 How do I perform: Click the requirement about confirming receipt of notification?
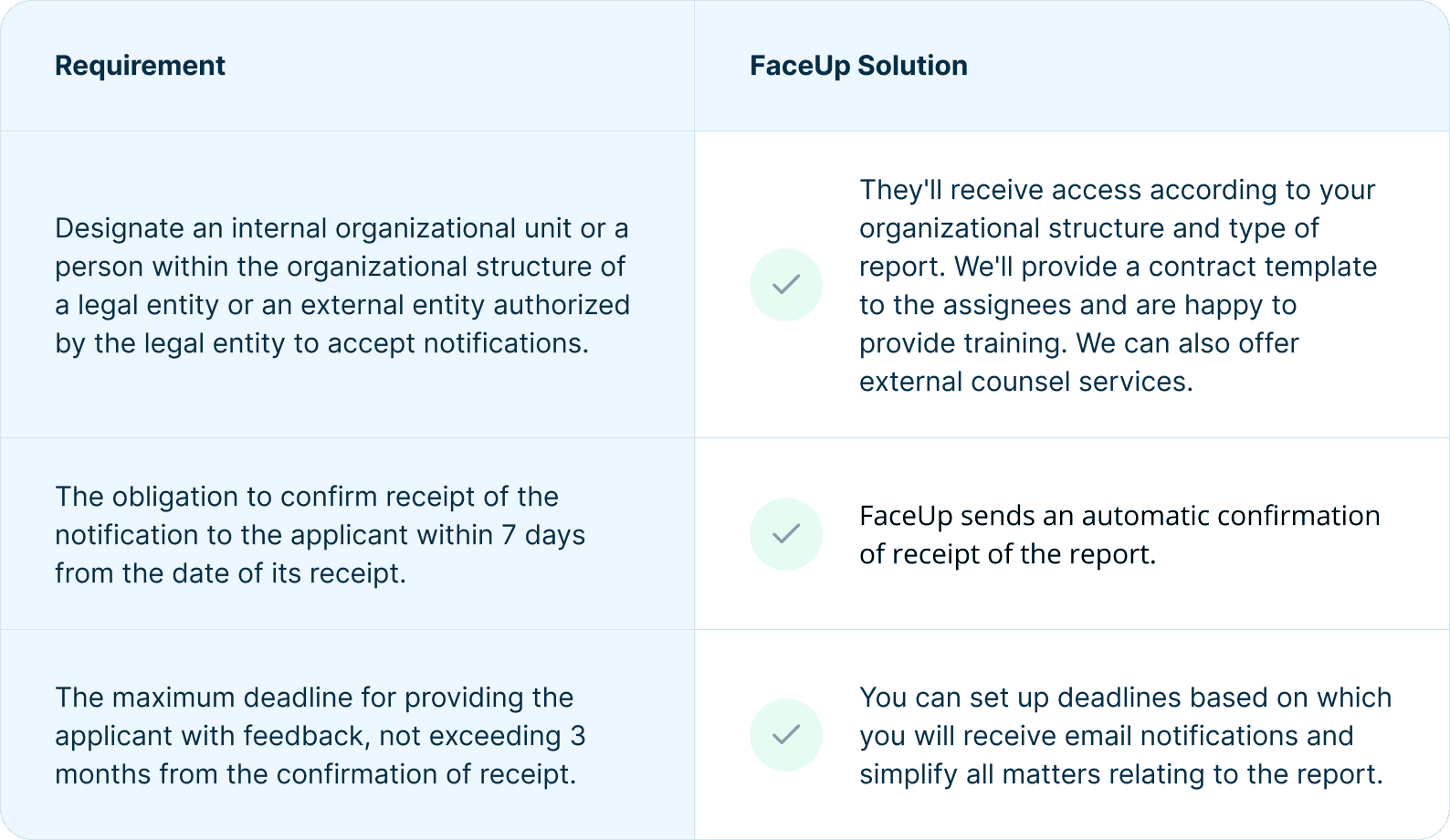[320, 534]
